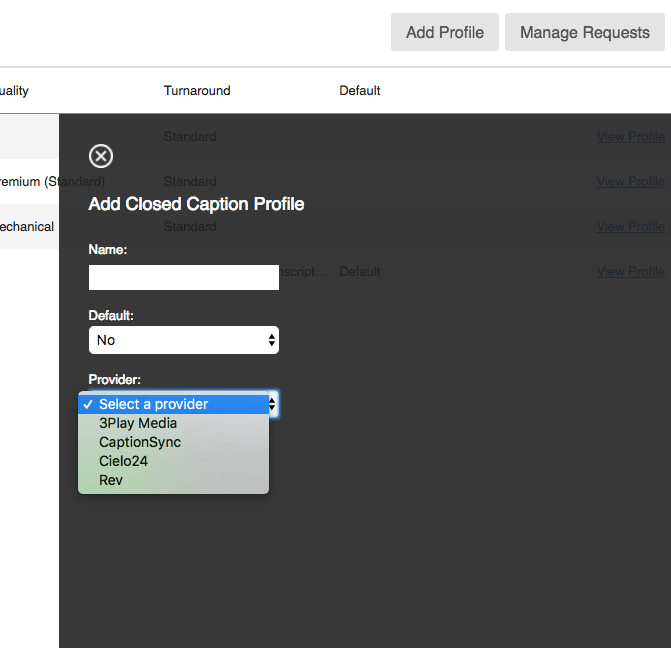Open View Profile in the bottom Default row
Image resolution: width=671 pixels, height=648 pixels.
pyautogui.click(x=630, y=272)
